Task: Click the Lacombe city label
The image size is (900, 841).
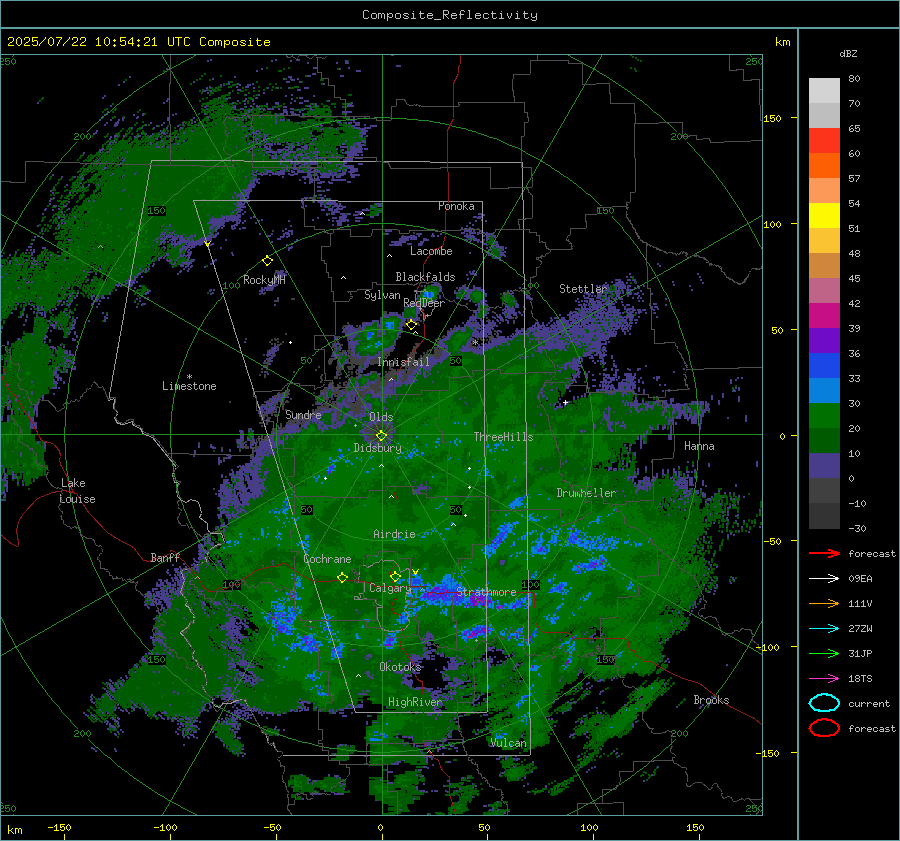Action: [x=431, y=251]
